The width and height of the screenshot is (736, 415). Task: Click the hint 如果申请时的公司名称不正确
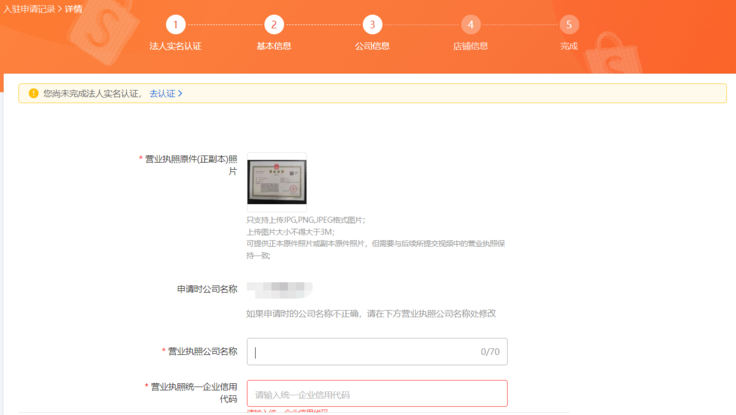(x=371, y=314)
